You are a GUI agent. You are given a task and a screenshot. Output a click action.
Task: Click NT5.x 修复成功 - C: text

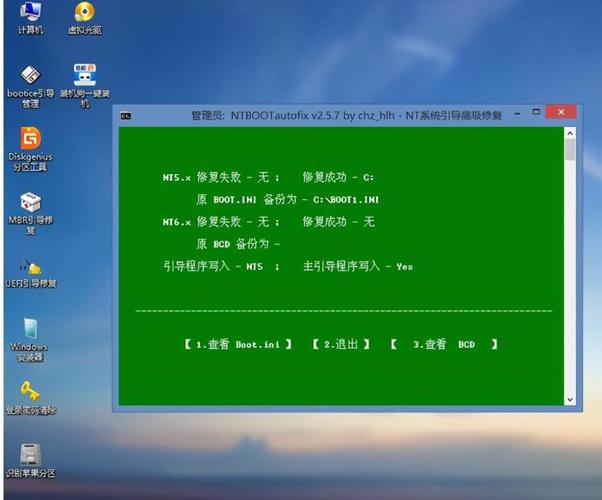coord(338,177)
